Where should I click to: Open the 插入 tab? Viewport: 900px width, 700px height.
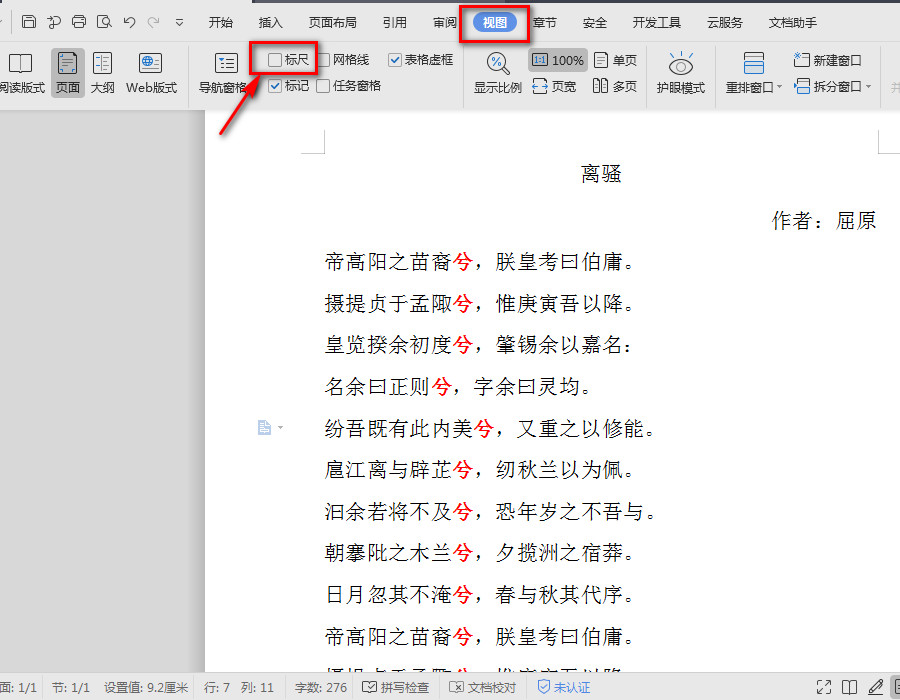point(270,22)
